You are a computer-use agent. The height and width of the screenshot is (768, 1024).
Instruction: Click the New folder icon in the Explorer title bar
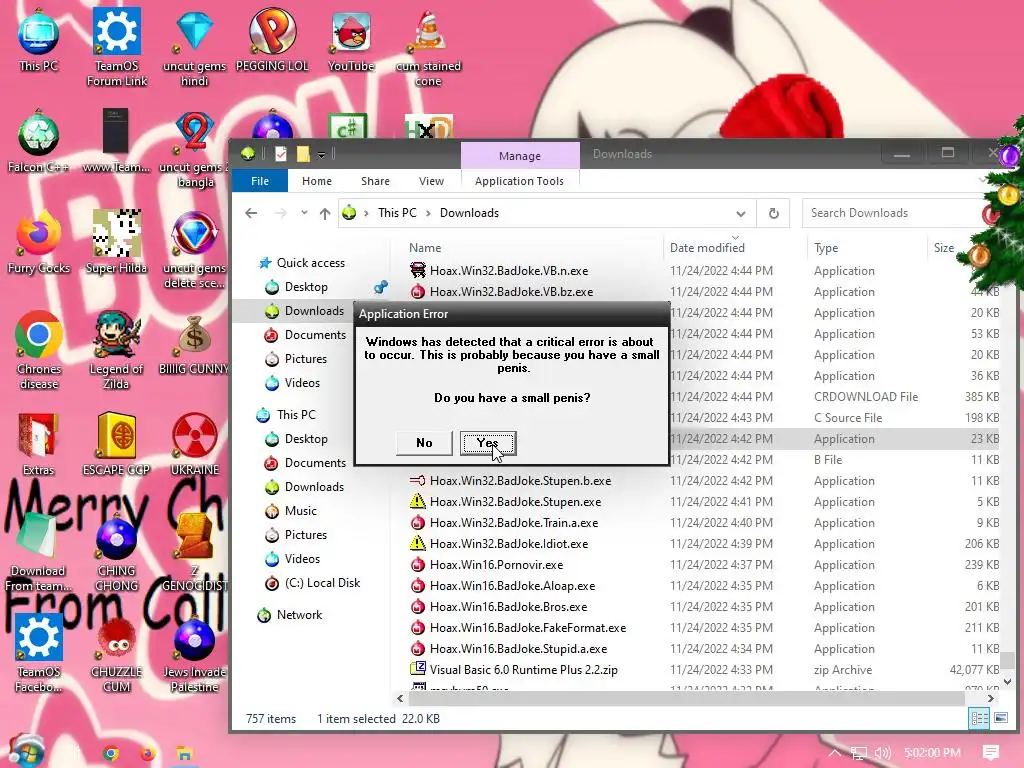303,154
